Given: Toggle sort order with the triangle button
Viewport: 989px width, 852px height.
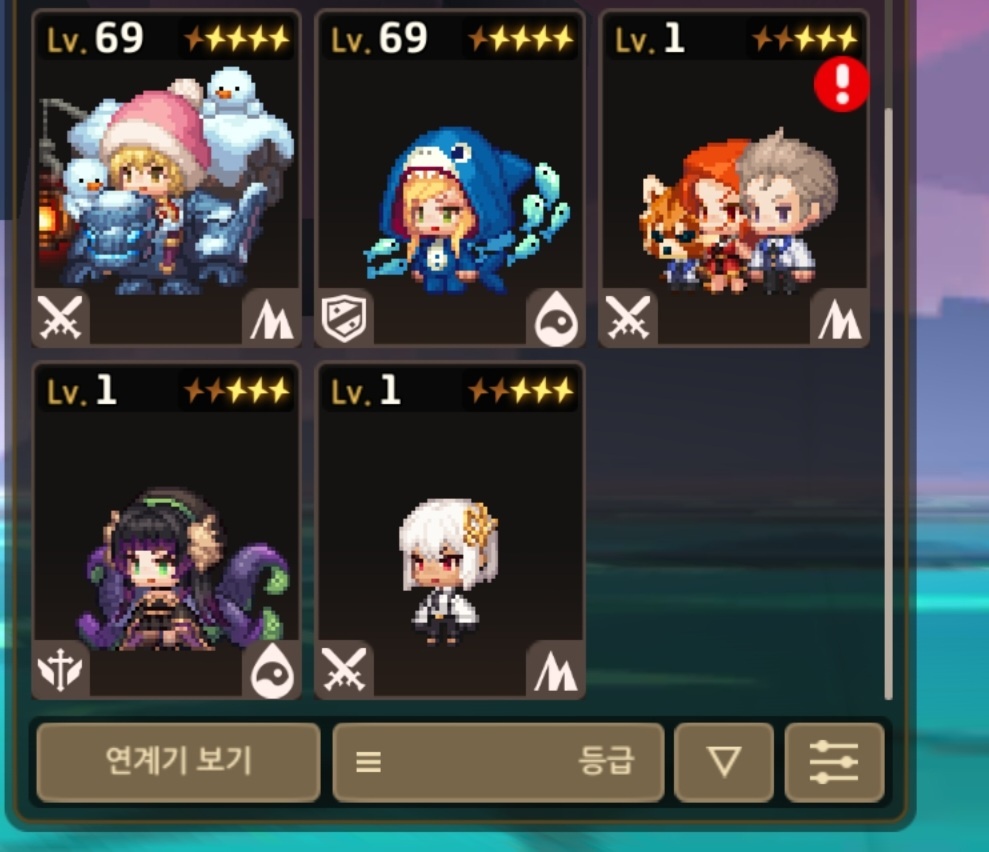Looking at the screenshot, I should pyautogui.click(x=724, y=762).
